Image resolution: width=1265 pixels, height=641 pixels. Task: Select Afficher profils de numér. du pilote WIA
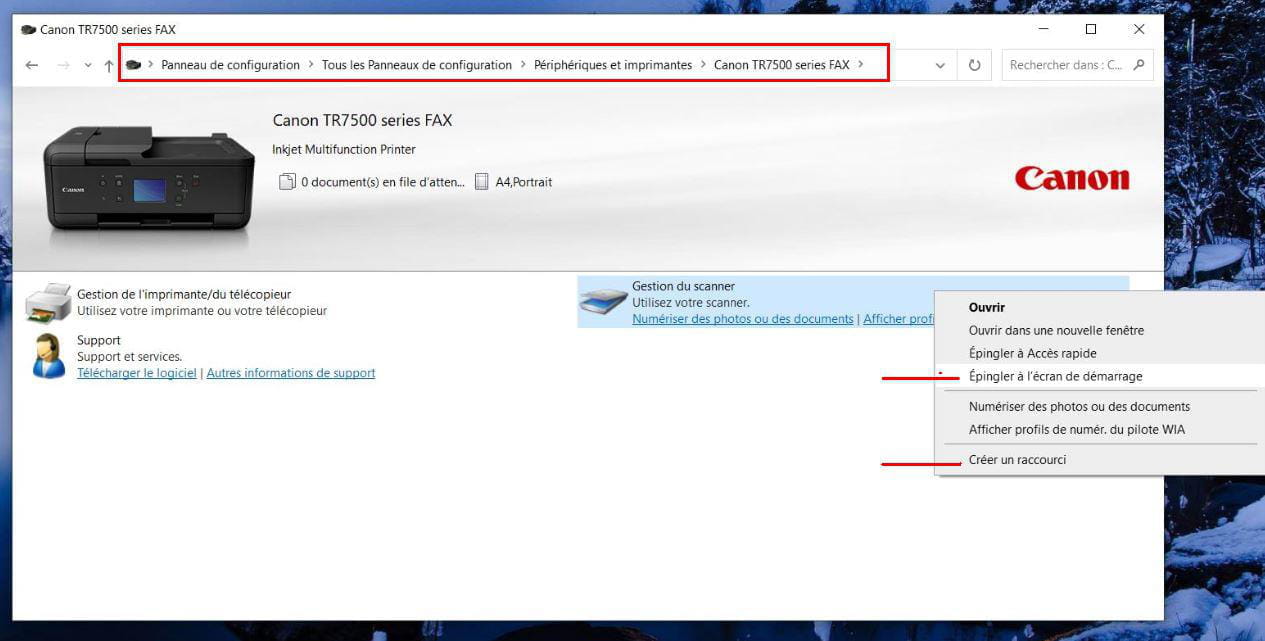click(1100, 430)
